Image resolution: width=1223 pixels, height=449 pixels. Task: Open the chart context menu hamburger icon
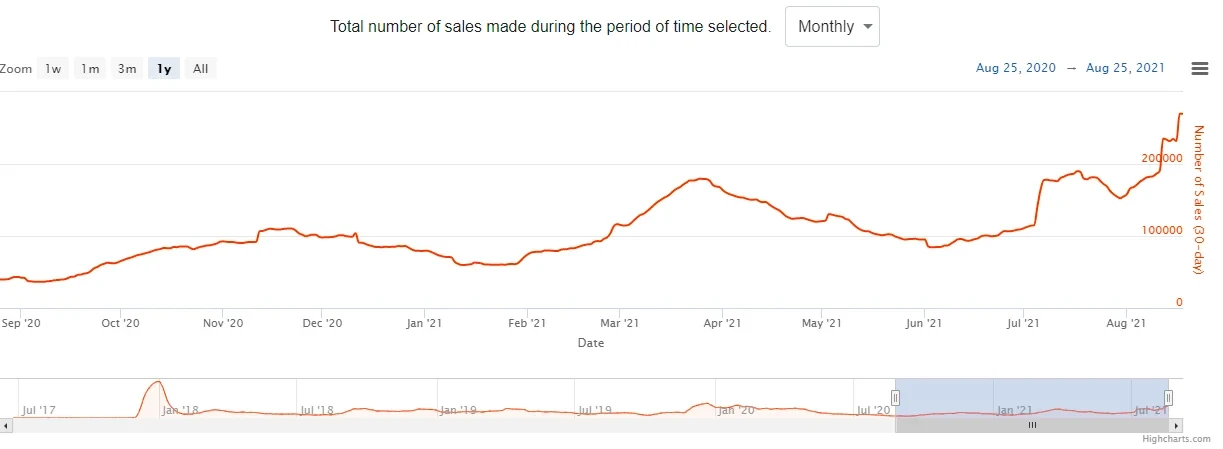tap(1200, 68)
